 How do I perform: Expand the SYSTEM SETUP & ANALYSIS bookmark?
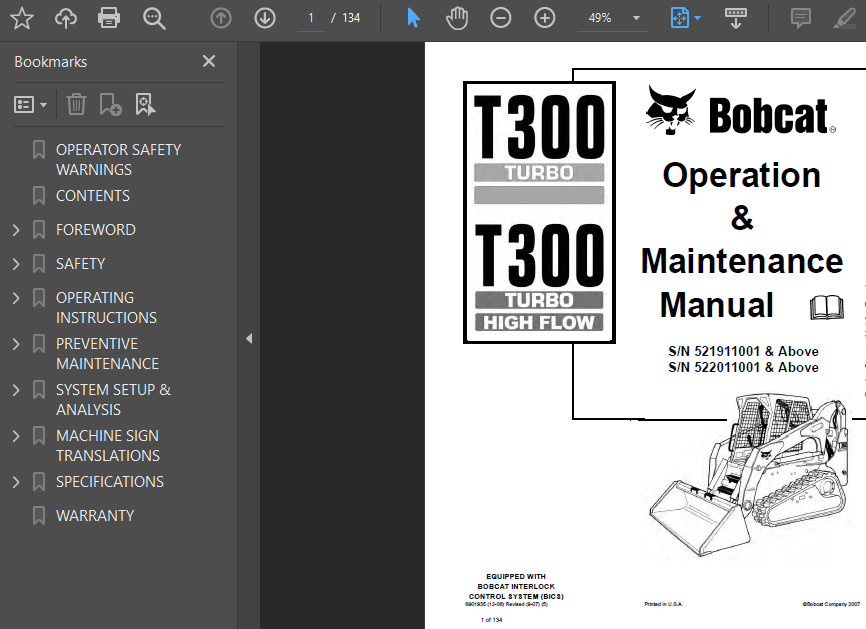(16, 390)
